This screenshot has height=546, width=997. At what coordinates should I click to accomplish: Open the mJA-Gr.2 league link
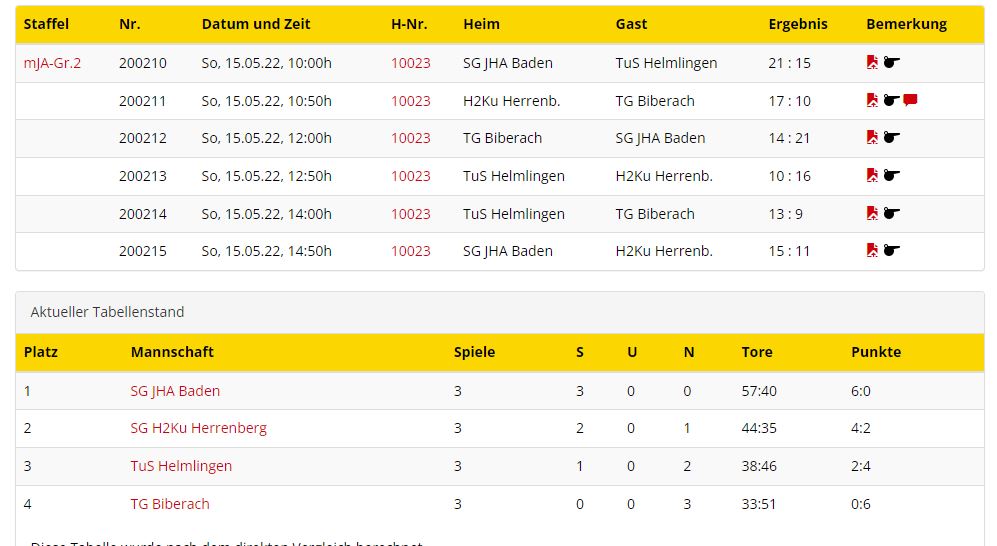(x=52, y=63)
